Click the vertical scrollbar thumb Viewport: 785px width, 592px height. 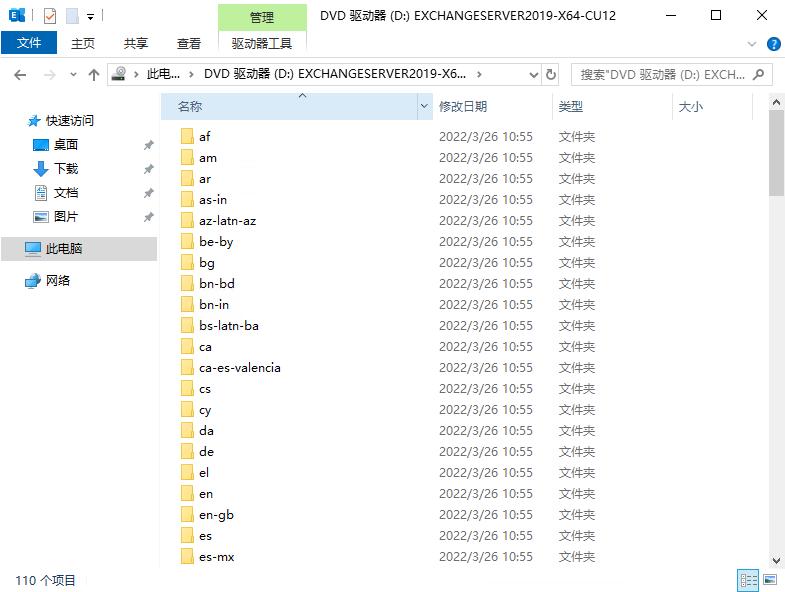click(x=776, y=153)
